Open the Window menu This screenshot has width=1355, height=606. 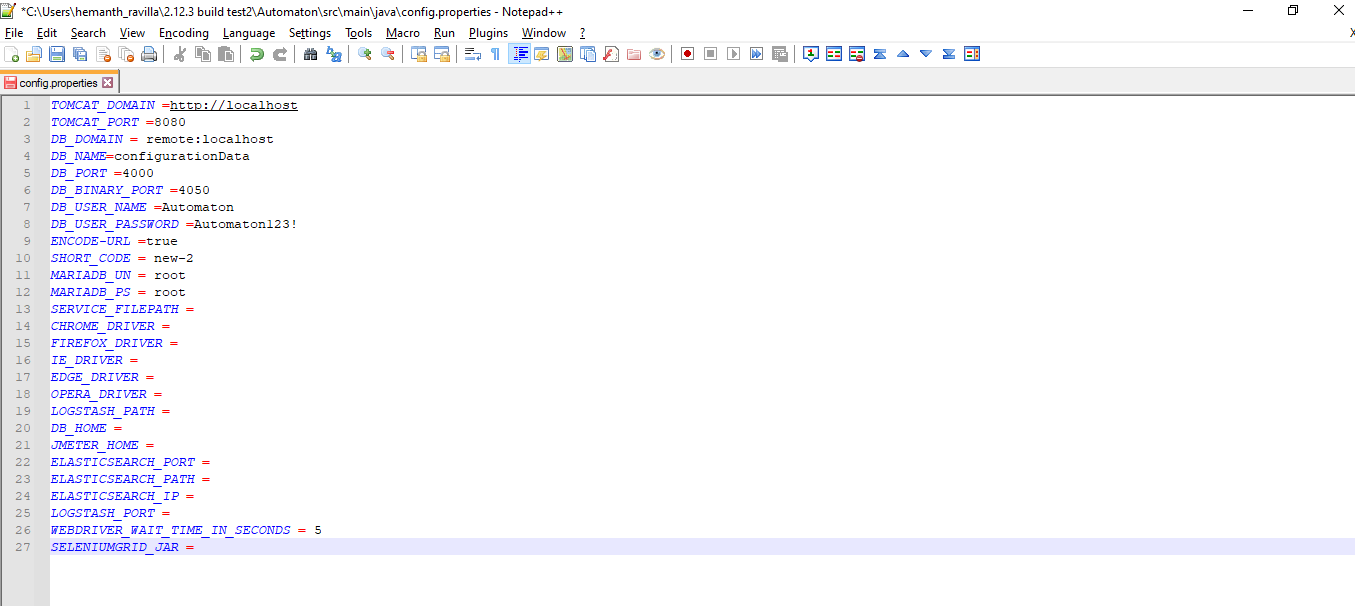click(x=544, y=33)
